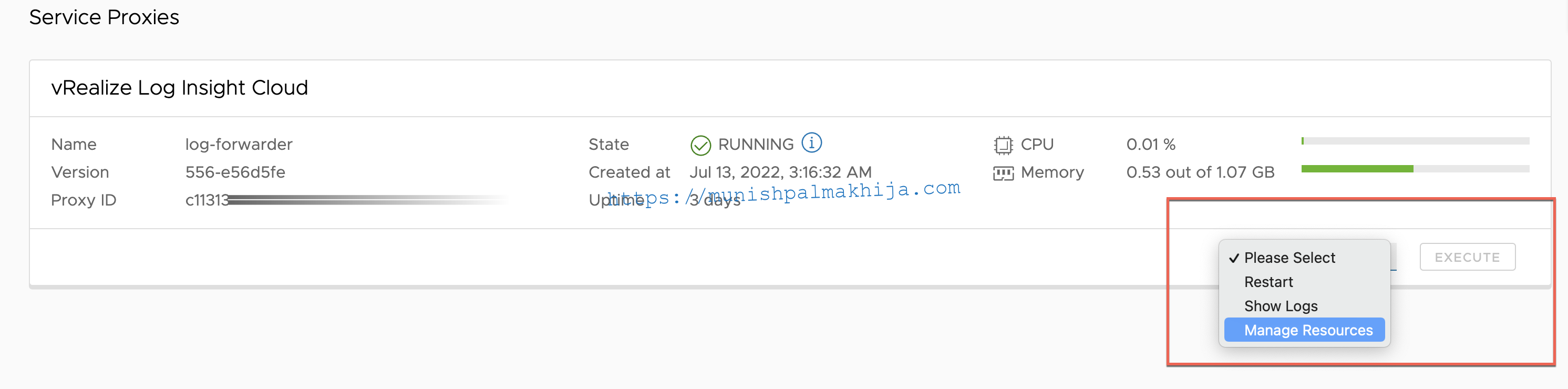
Task: Click the log-forwarder name value
Action: click(x=239, y=144)
